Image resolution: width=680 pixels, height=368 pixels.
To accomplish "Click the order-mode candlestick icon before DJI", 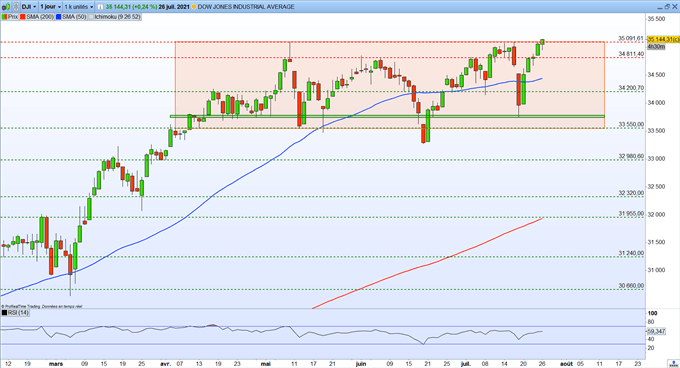I will [6, 7].
